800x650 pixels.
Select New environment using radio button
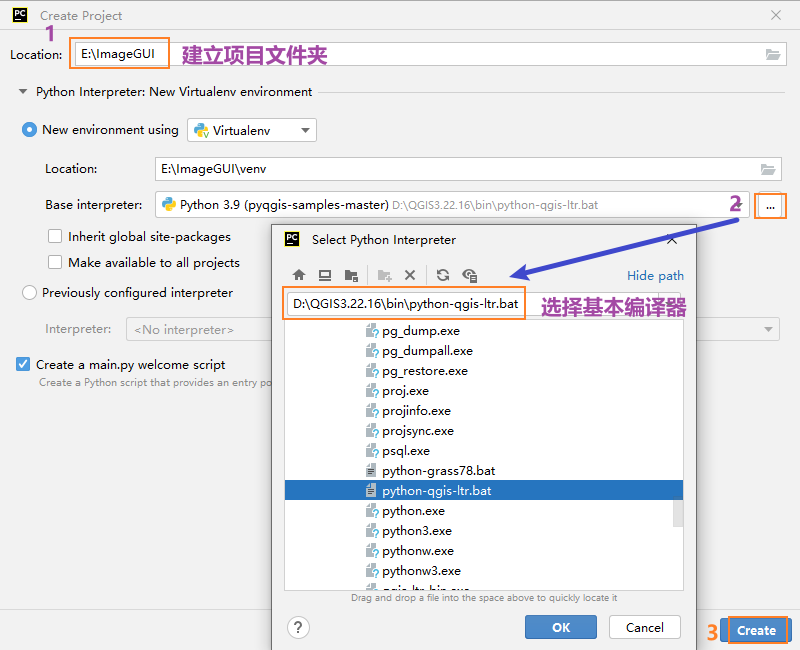click(29, 130)
